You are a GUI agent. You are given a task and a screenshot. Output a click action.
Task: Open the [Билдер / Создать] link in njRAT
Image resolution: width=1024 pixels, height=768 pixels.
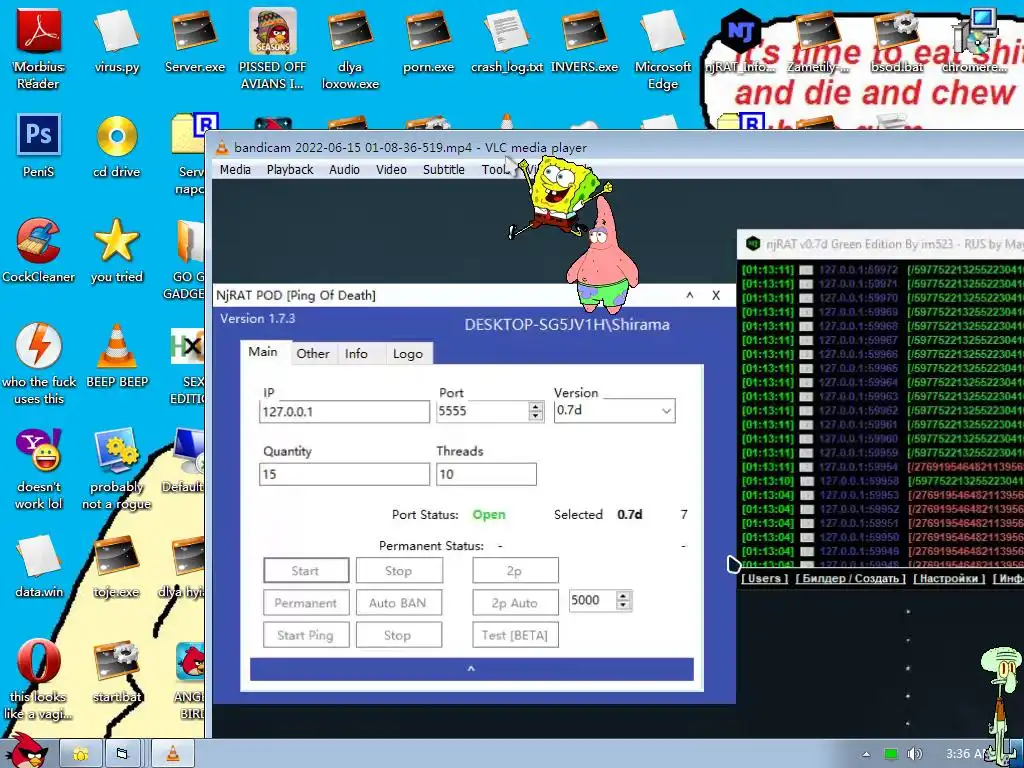(x=850, y=578)
